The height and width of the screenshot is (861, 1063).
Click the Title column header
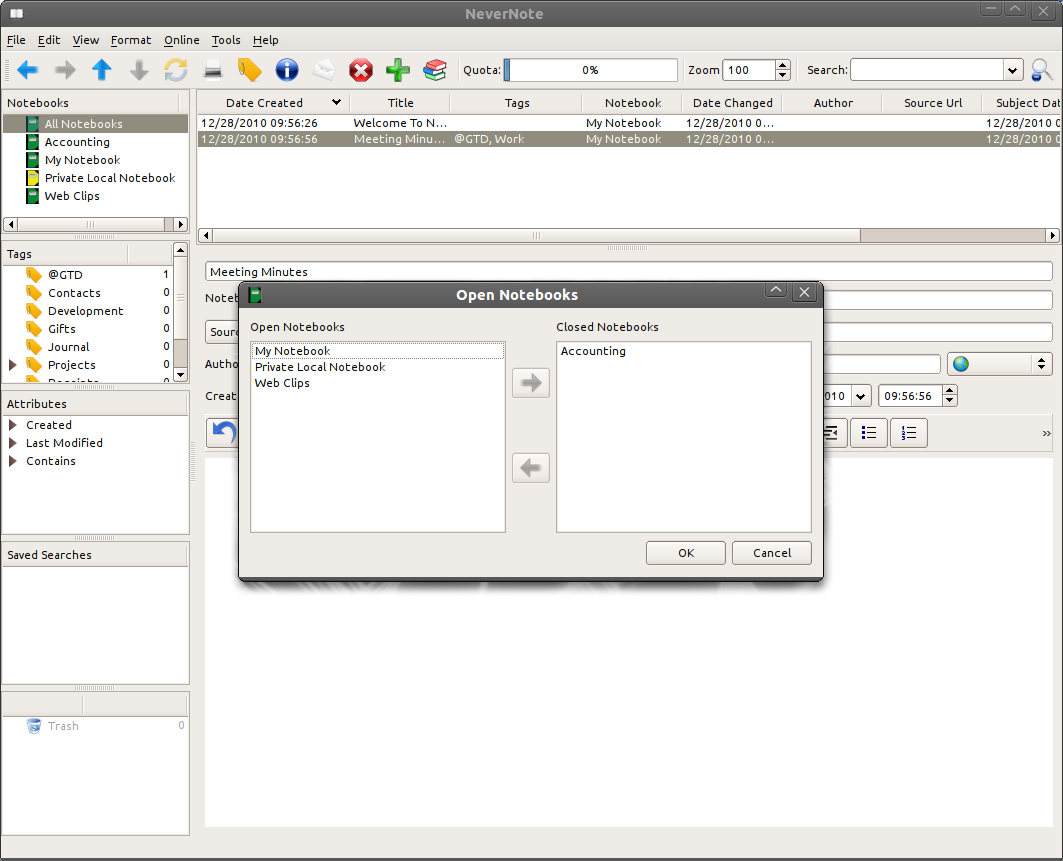pyautogui.click(x=400, y=102)
